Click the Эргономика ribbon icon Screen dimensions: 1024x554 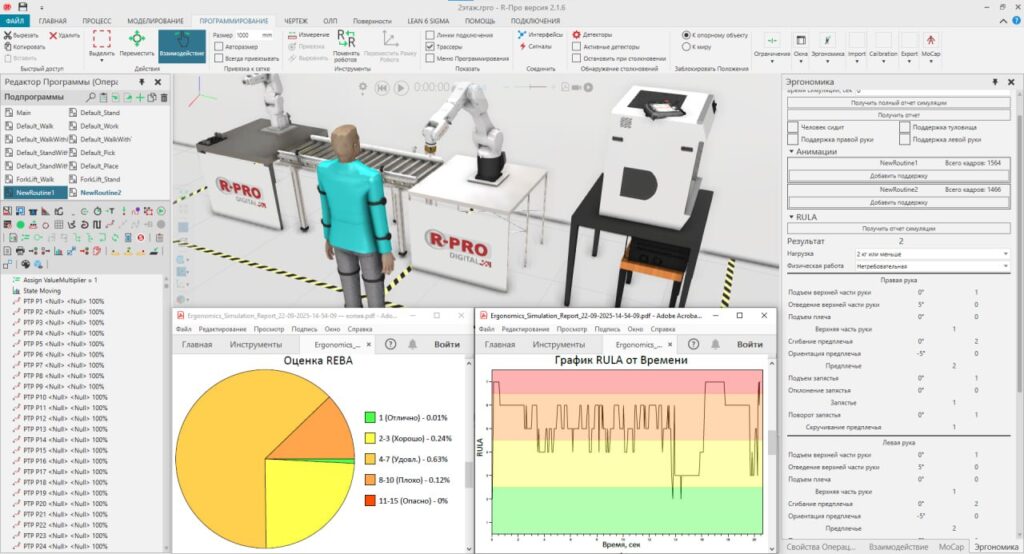tap(827, 43)
